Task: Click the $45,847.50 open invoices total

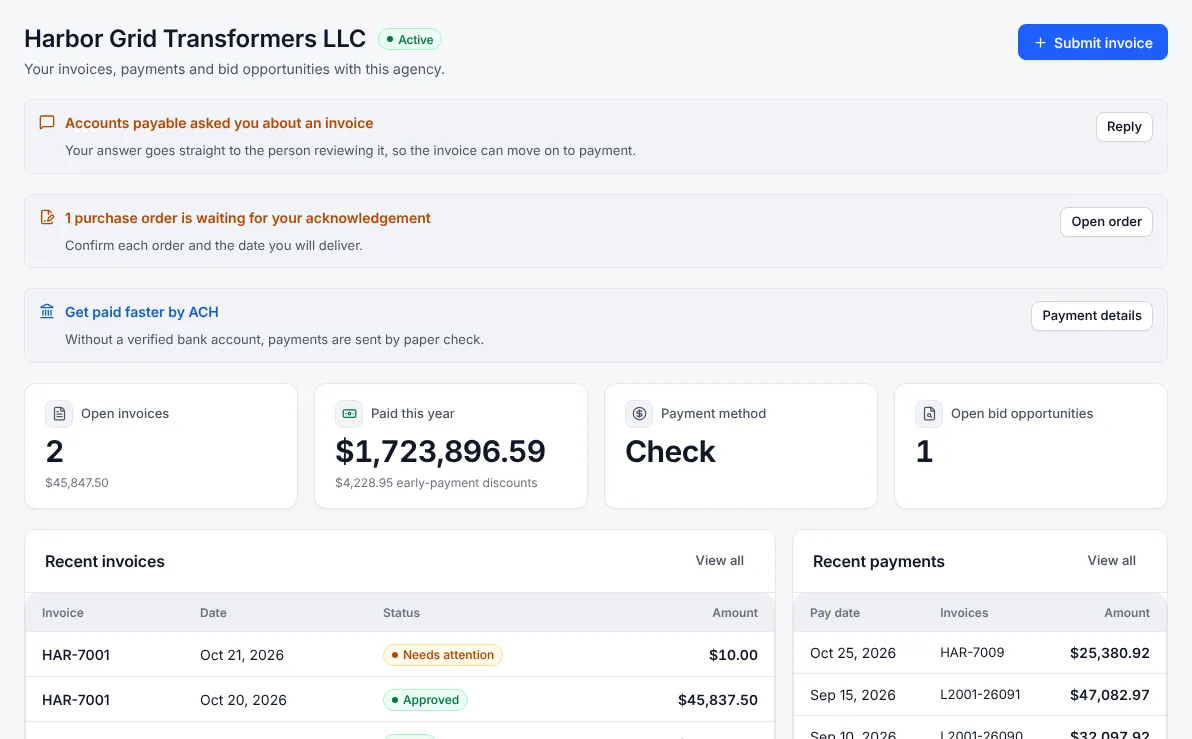Action: coord(77,483)
